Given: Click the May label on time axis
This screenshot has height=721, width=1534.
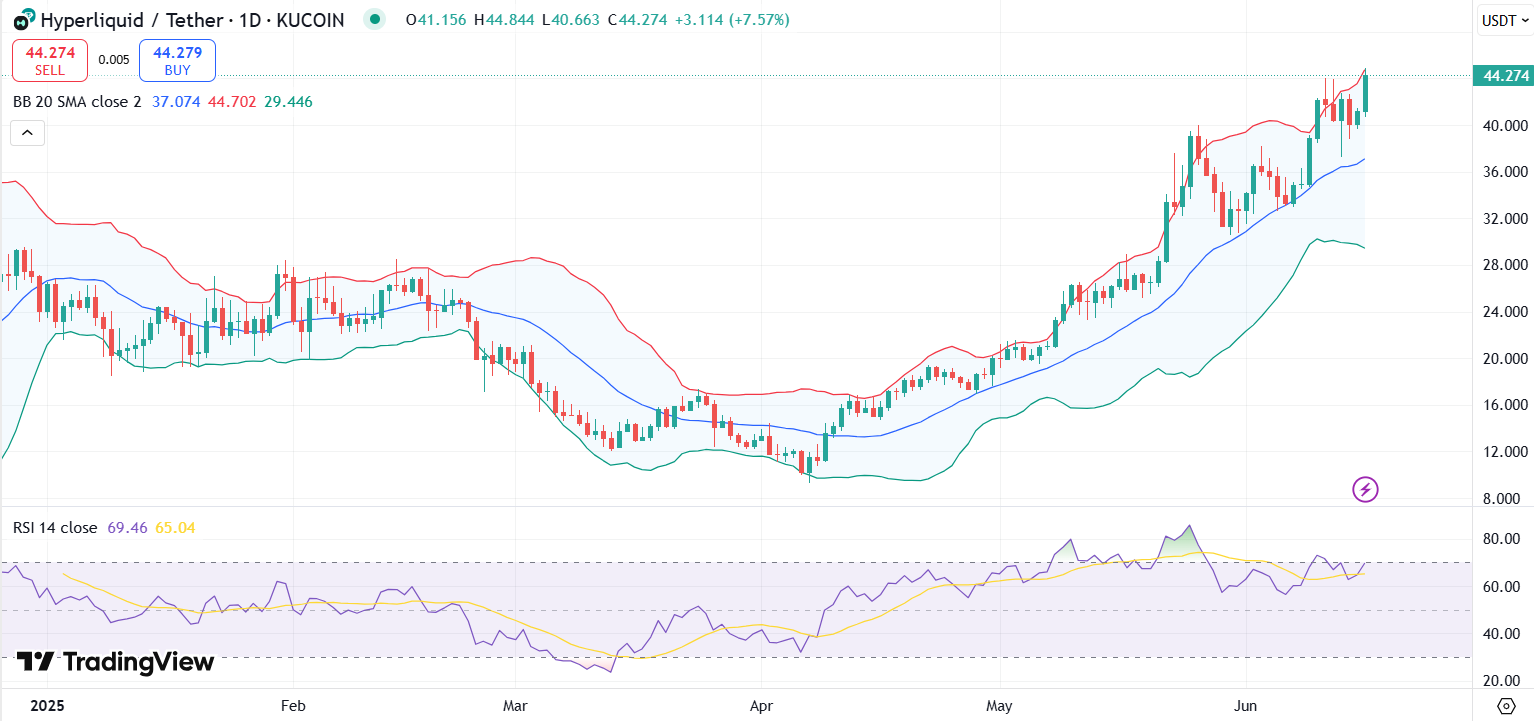Looking at the screenshot, I should pos(1000,706).
